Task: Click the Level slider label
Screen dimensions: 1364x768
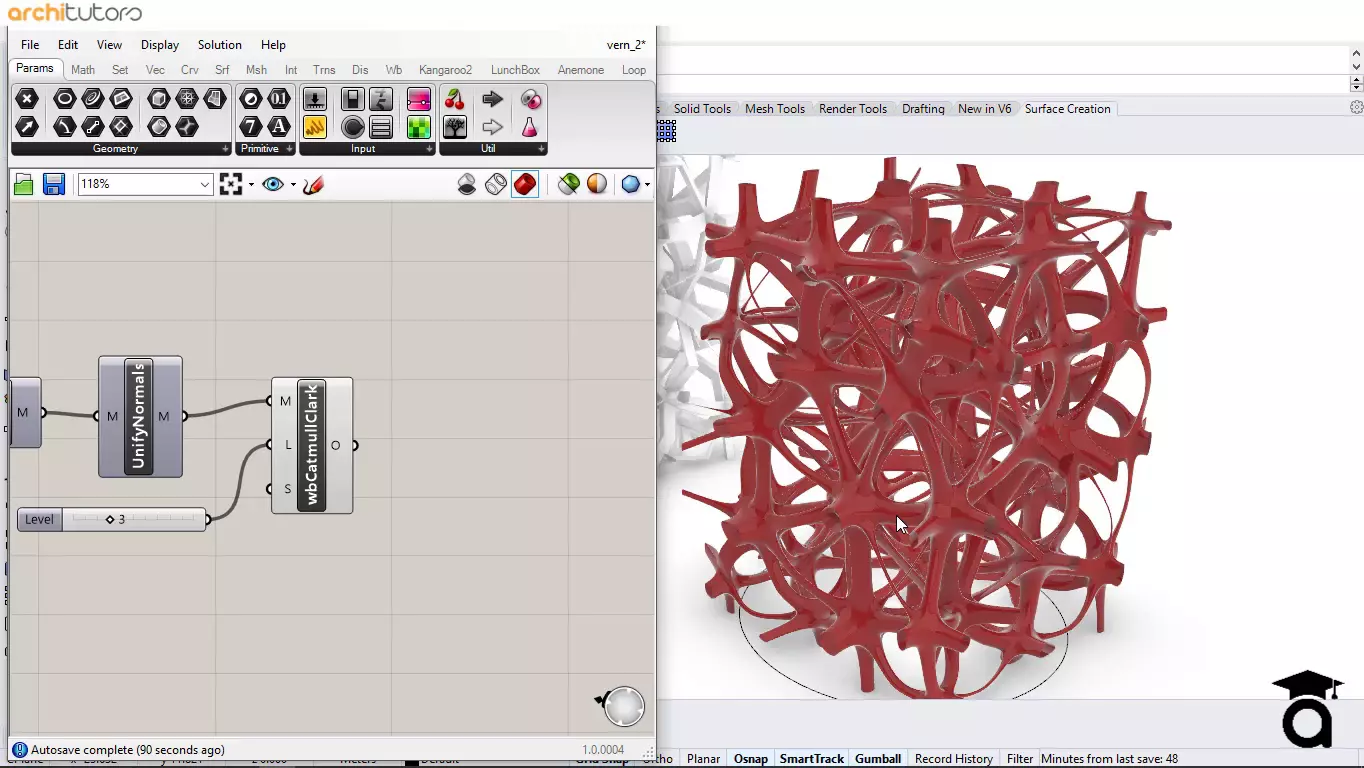Action: click(40, 519)
